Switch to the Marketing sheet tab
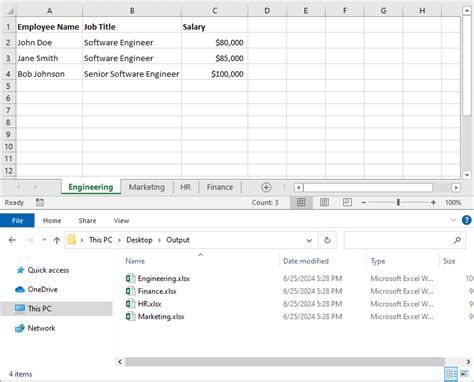The height and width of the screenshot is (382, 474). 147,187
